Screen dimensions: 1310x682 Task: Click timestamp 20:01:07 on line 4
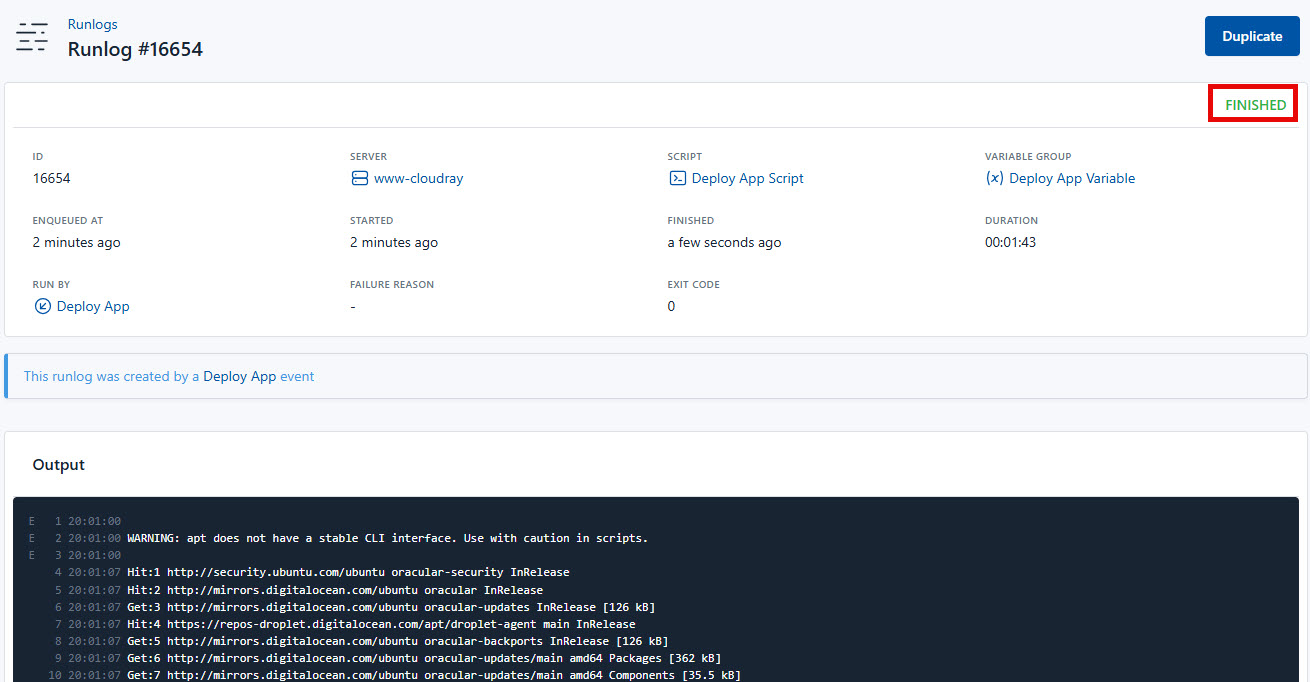pyautogui.click(x=95, y=571)
